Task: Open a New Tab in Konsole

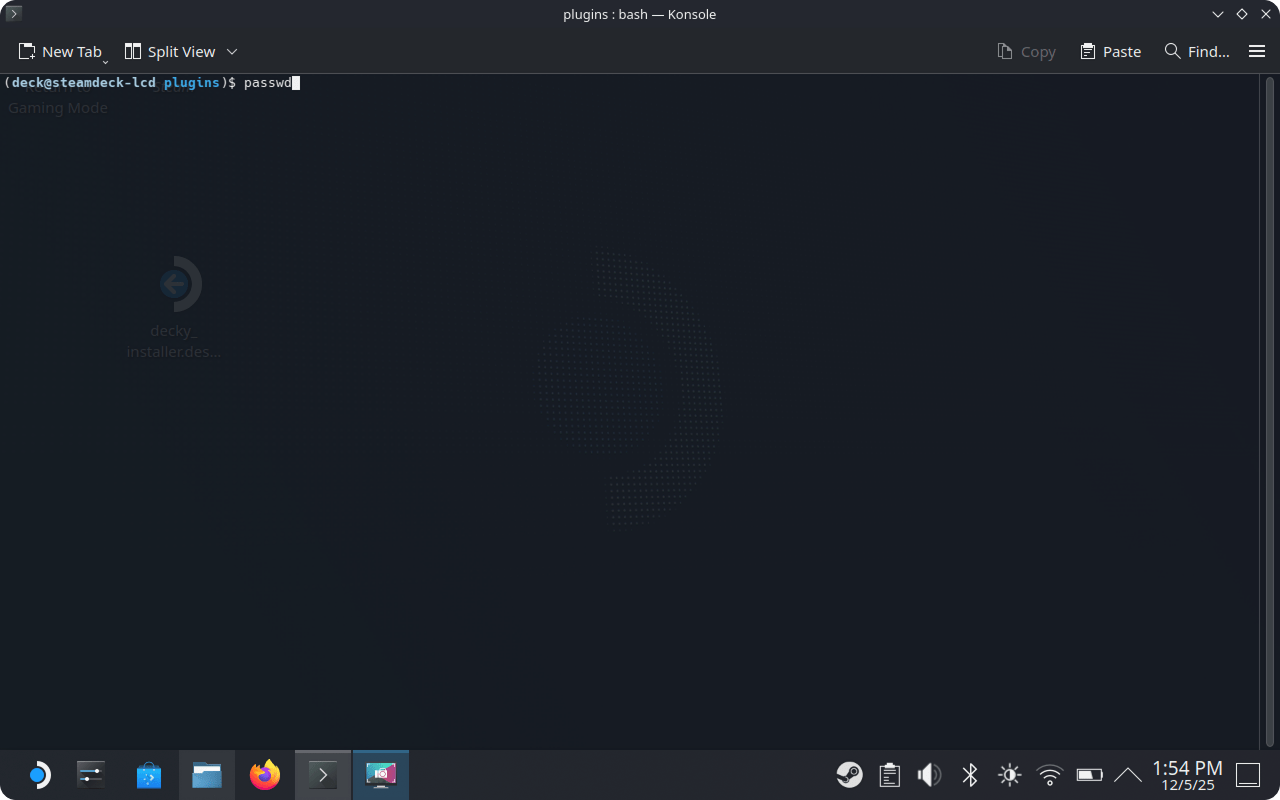Action: (60, 52)
